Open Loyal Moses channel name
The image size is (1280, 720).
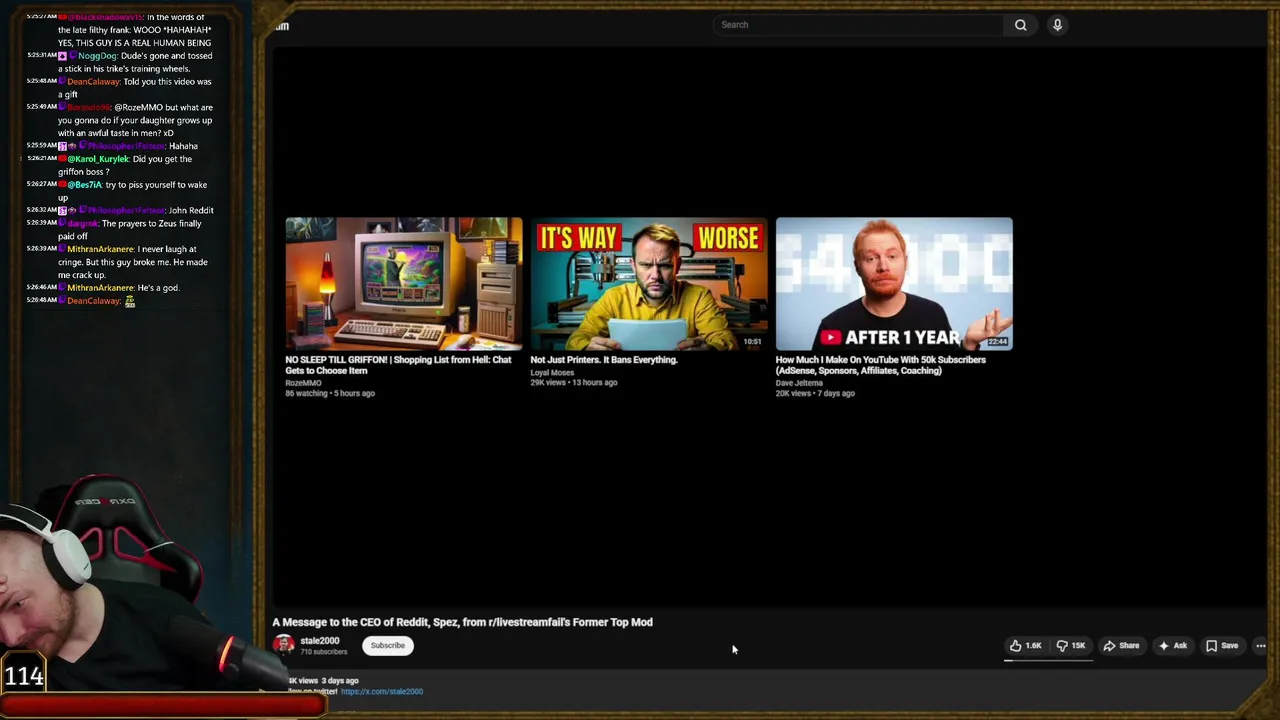[552, 373]
